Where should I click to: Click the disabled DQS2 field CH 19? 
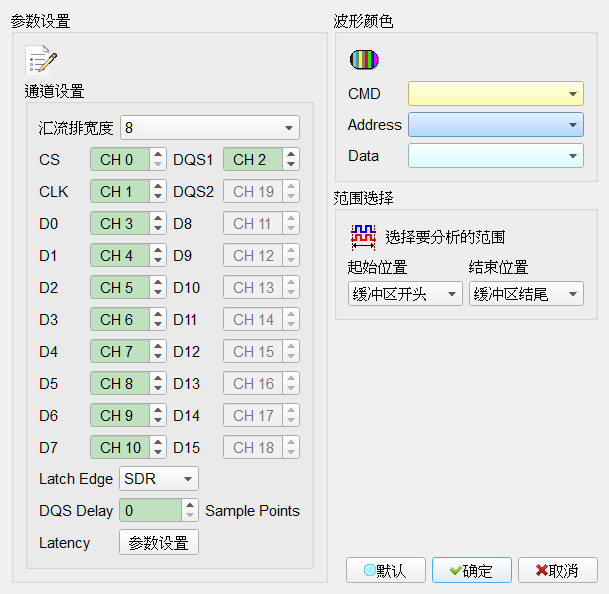point(253,191)
